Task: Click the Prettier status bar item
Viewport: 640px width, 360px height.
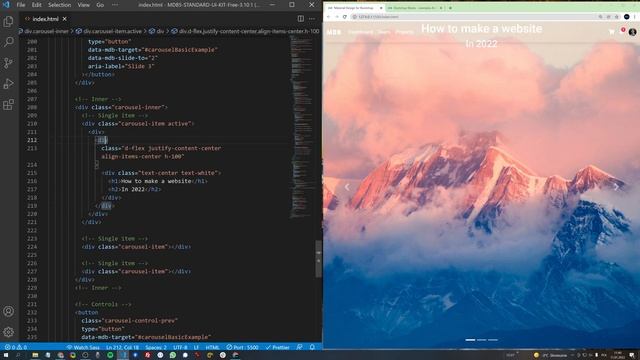Action: [278, 347]
